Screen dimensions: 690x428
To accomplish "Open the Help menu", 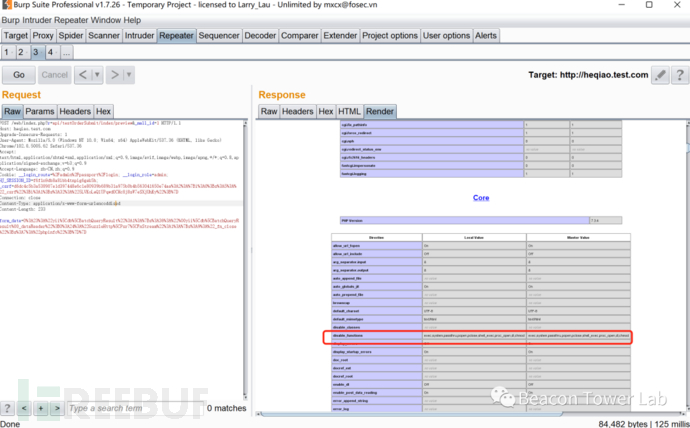I will tap(132, 20).
